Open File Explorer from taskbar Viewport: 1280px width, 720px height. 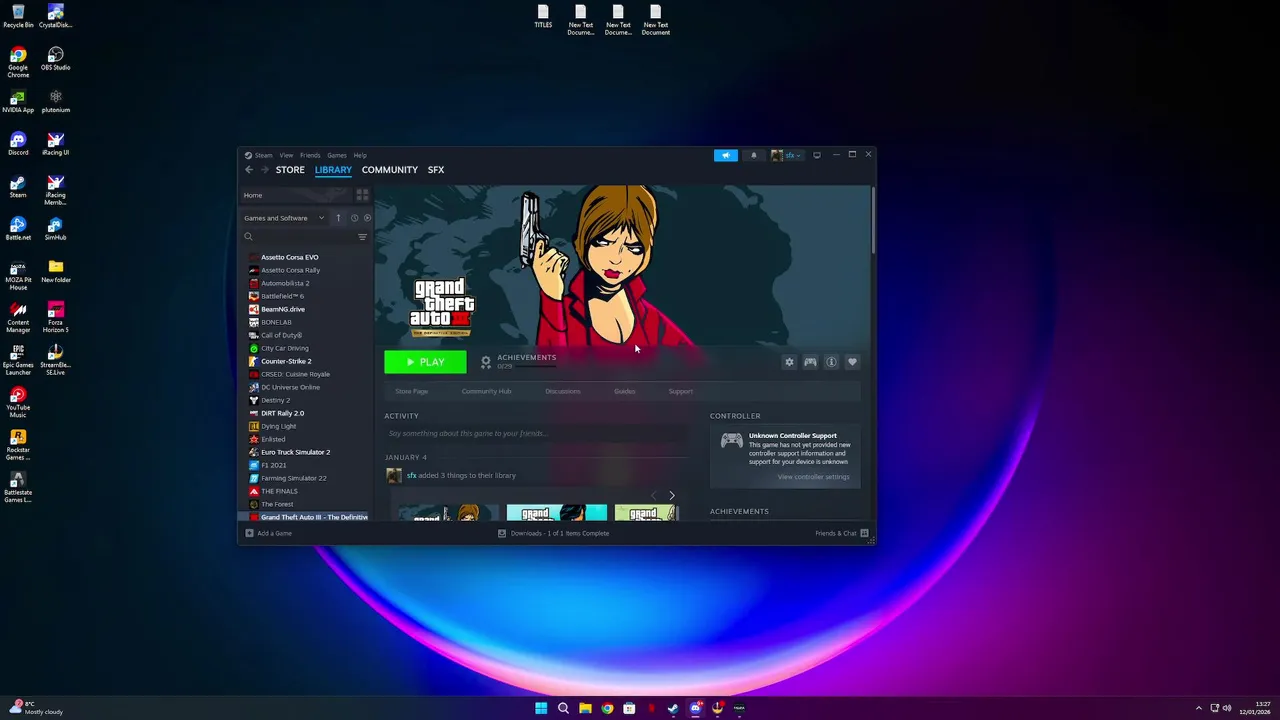point(585,708)
